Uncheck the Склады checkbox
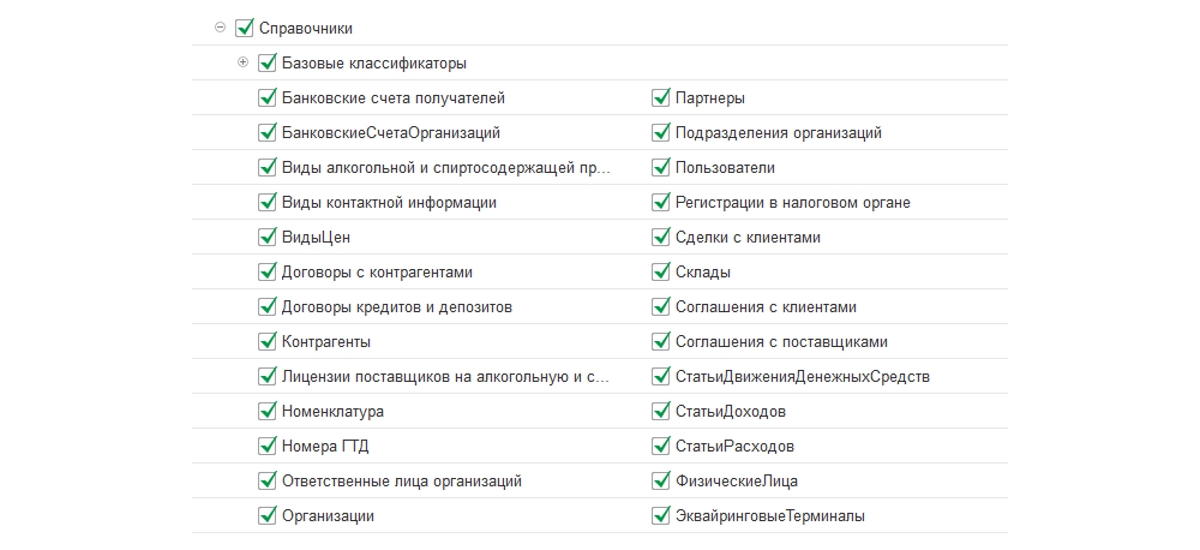Screen dimensions: 1200x550 [x=660, y=272]
